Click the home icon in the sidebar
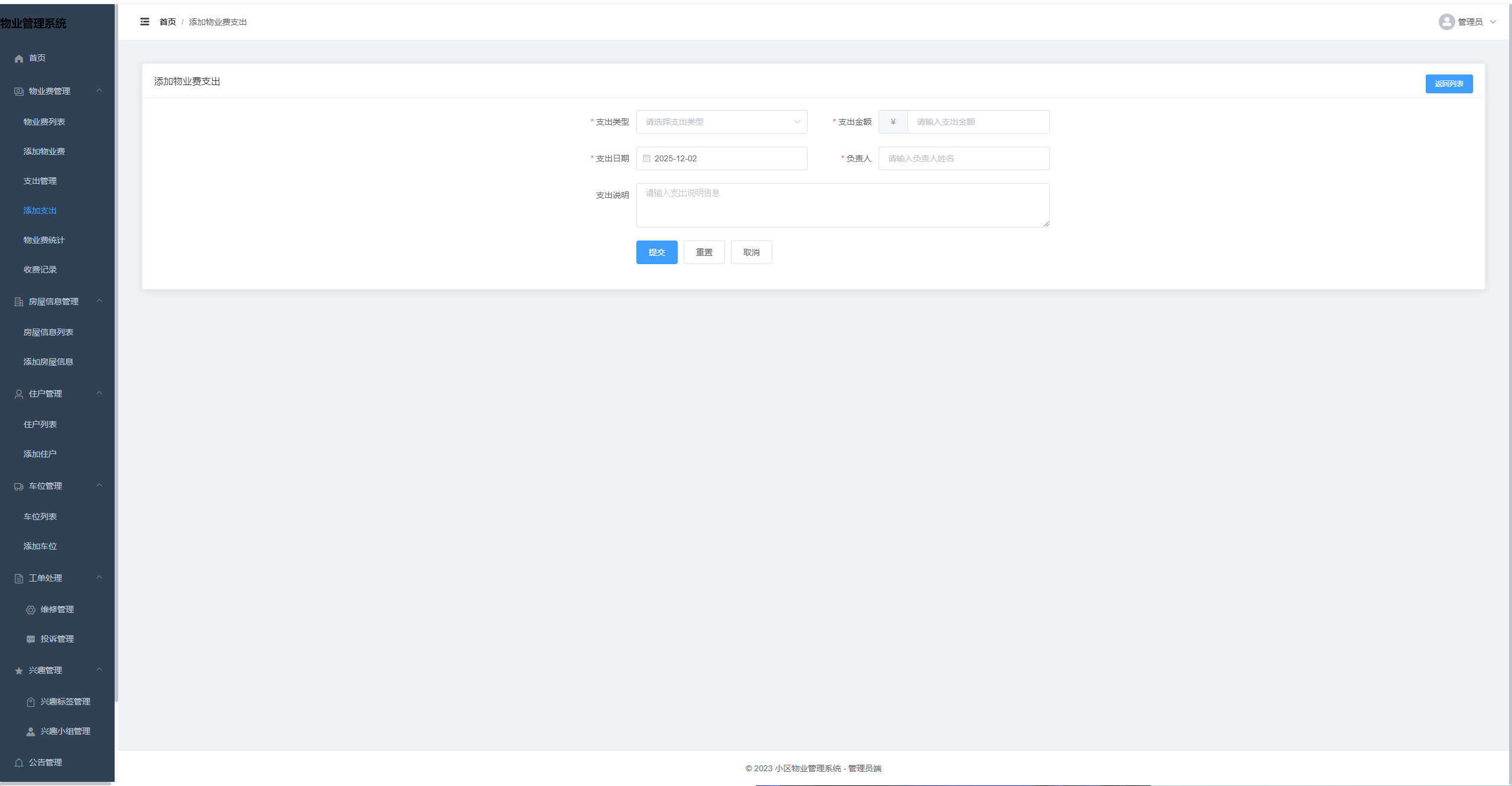 [19, 59]
